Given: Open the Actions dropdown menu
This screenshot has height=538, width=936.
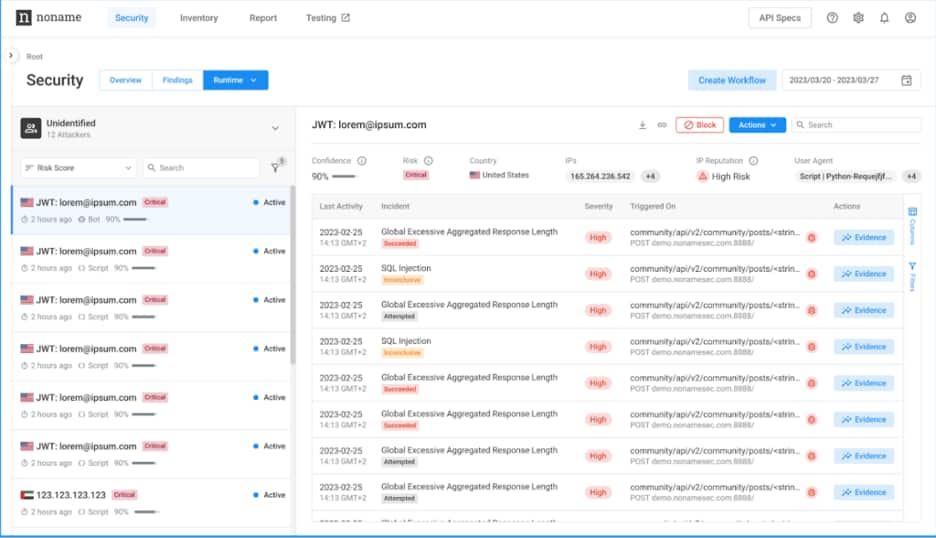Looking at the screenshot, I should coord(757,125).
